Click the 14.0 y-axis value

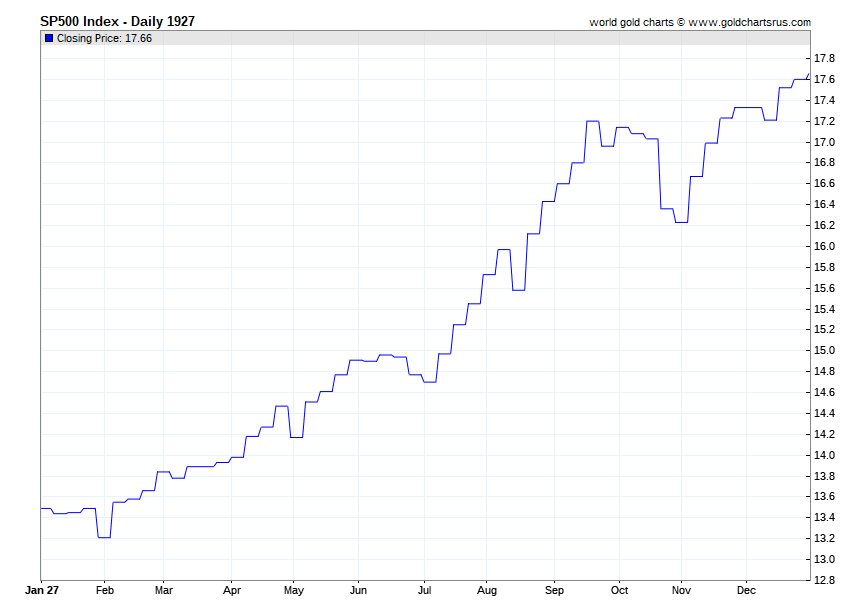coord(825,455)
